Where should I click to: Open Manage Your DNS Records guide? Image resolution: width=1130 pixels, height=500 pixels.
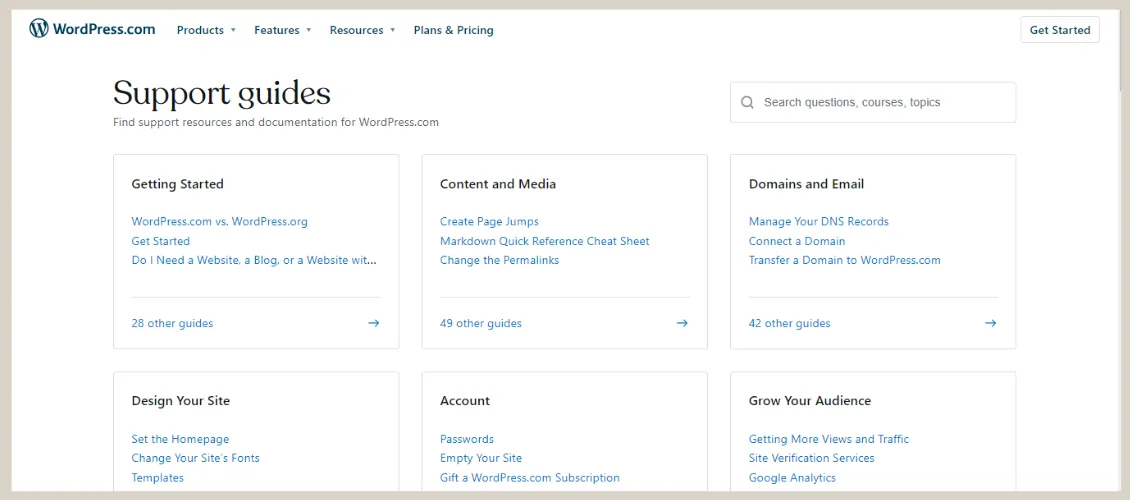(819, 221)
